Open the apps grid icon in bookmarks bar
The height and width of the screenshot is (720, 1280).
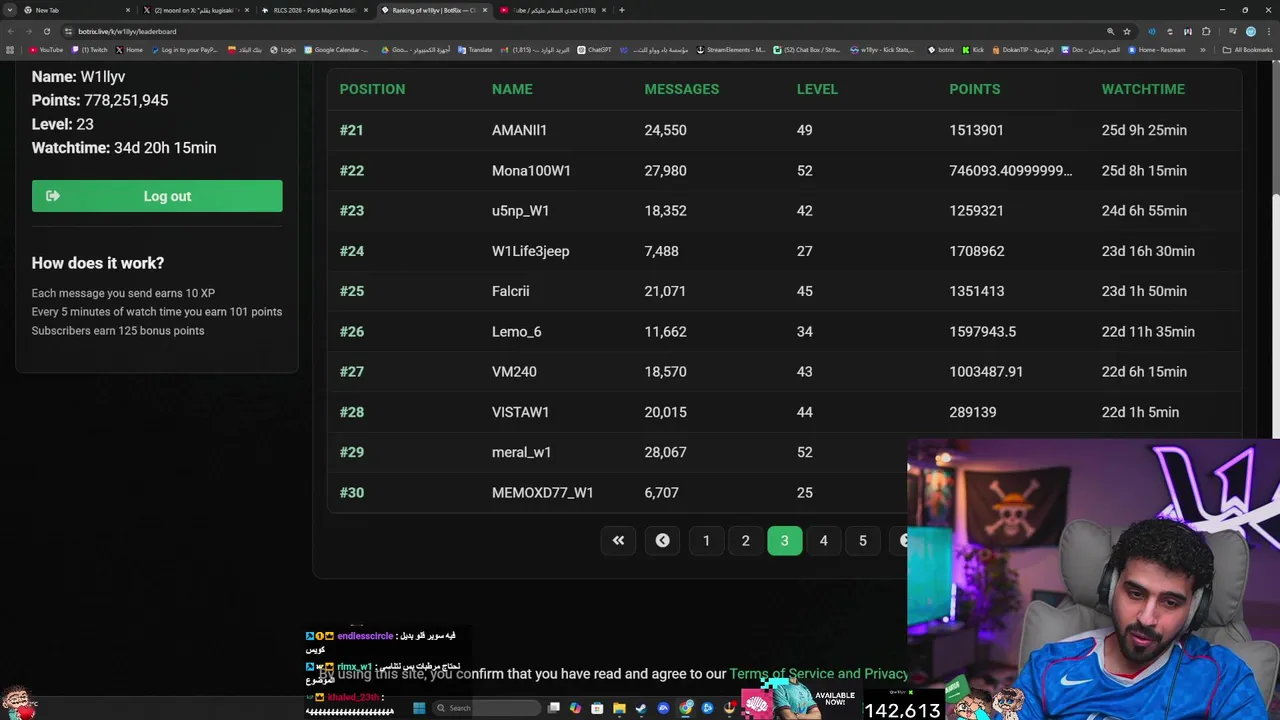point(10,50)
